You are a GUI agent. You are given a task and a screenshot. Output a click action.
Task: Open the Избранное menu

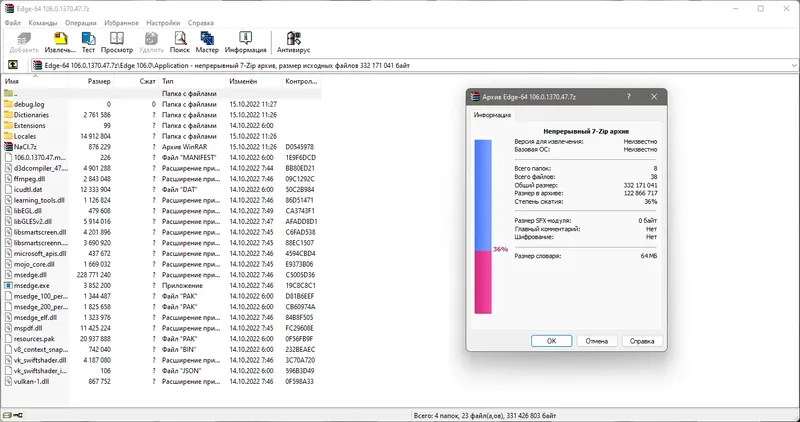click(x=121, y=23)
